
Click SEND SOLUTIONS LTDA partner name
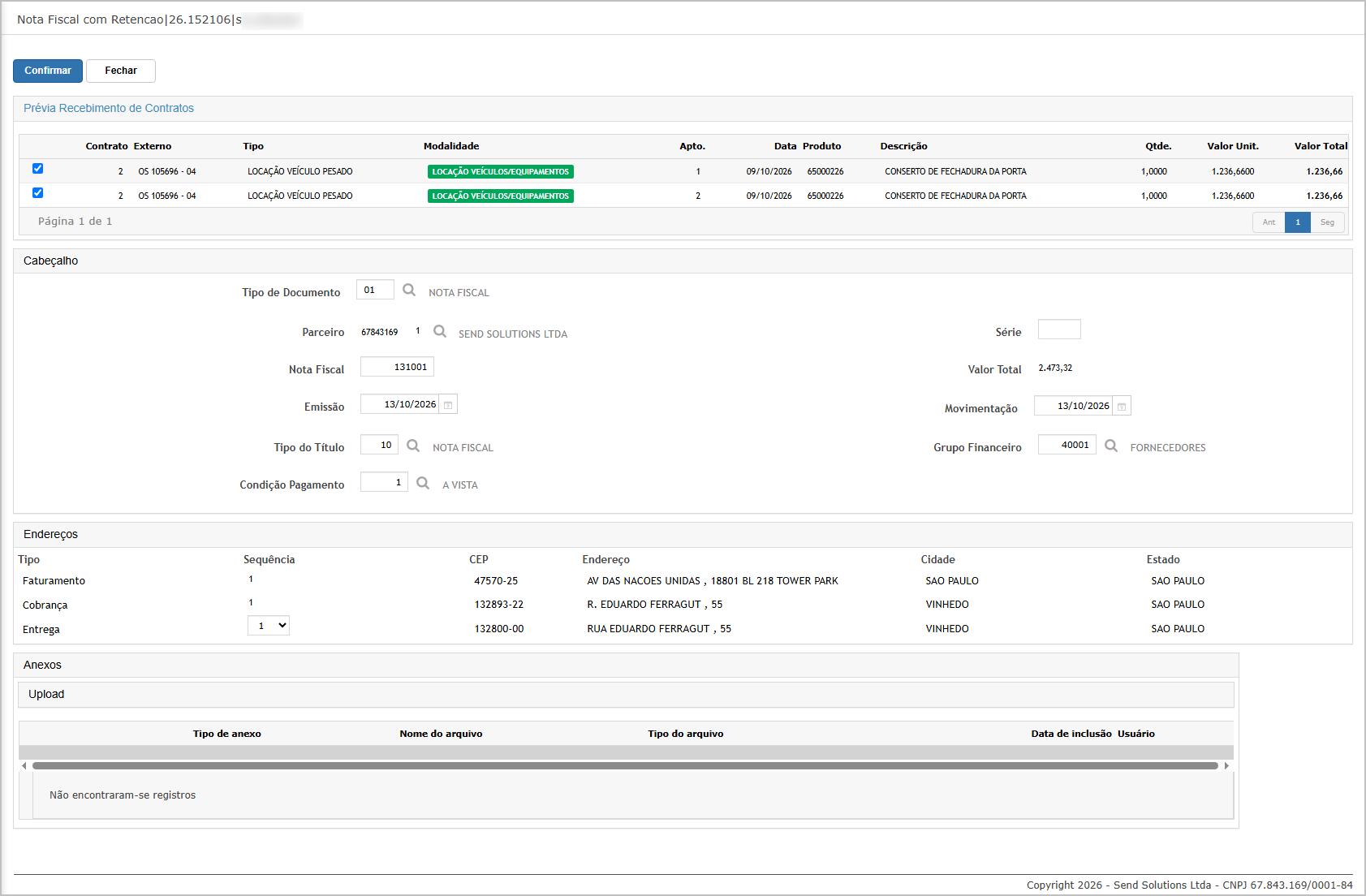(x=513, y=334)
